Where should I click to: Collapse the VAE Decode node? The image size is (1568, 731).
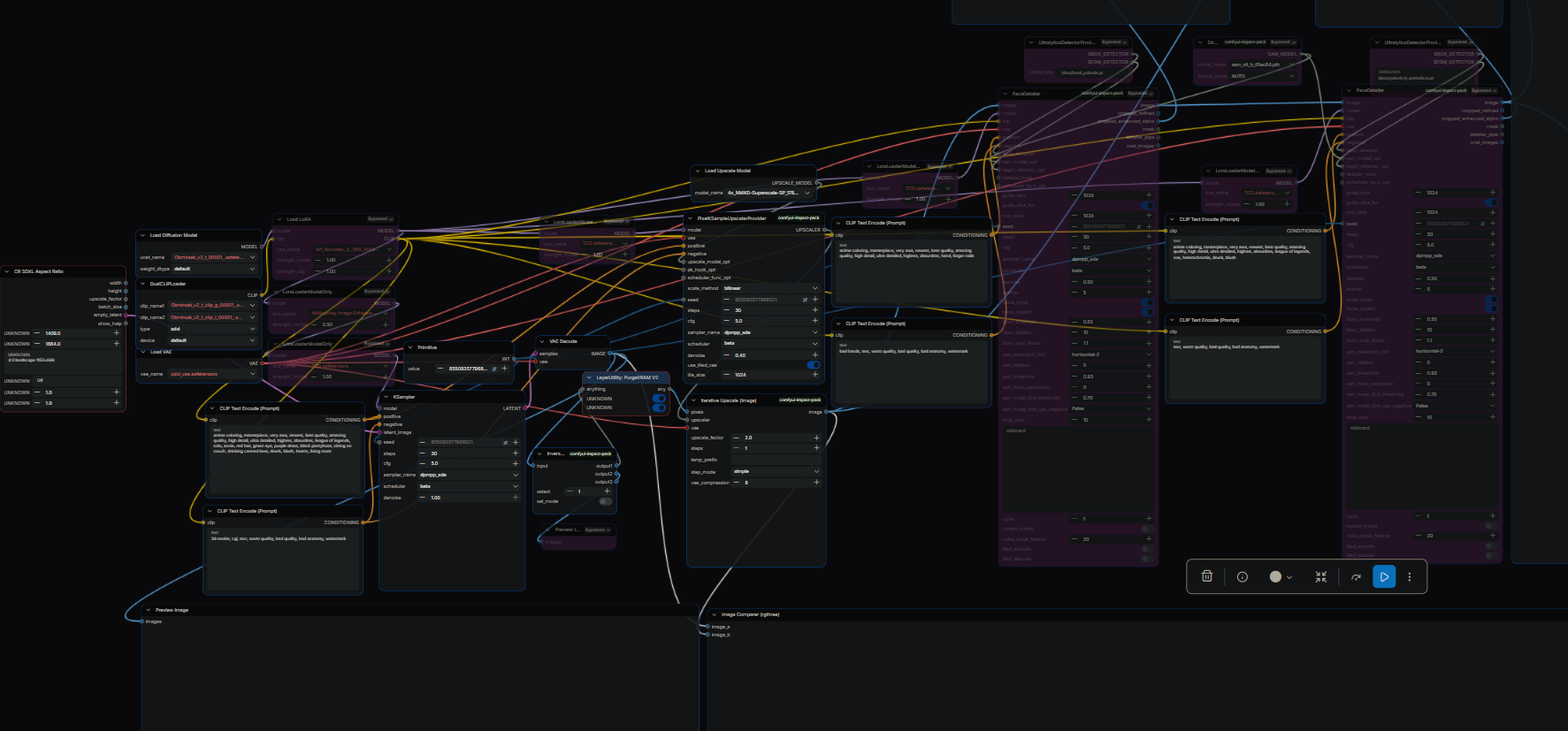[543, 341]
